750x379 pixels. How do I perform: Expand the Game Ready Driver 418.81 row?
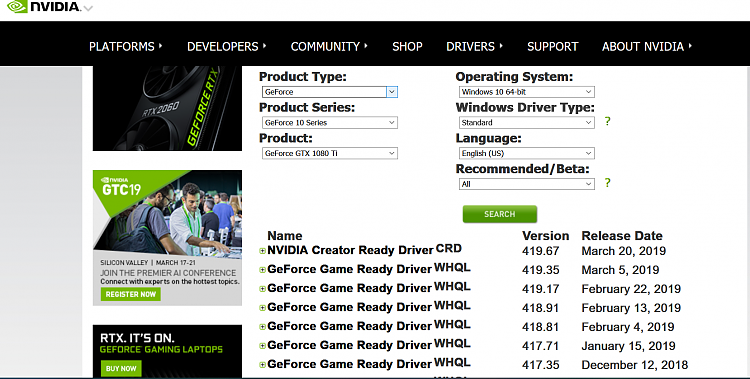click(262, 327)
